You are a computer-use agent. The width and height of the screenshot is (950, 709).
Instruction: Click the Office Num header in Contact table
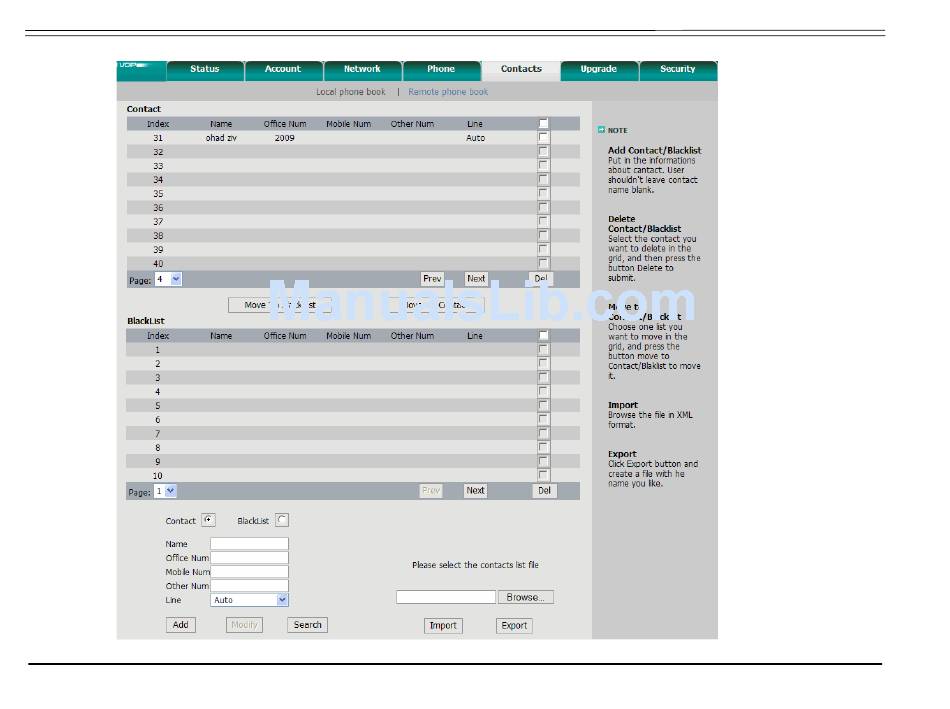pyautogui.click(x=285, y=124)
